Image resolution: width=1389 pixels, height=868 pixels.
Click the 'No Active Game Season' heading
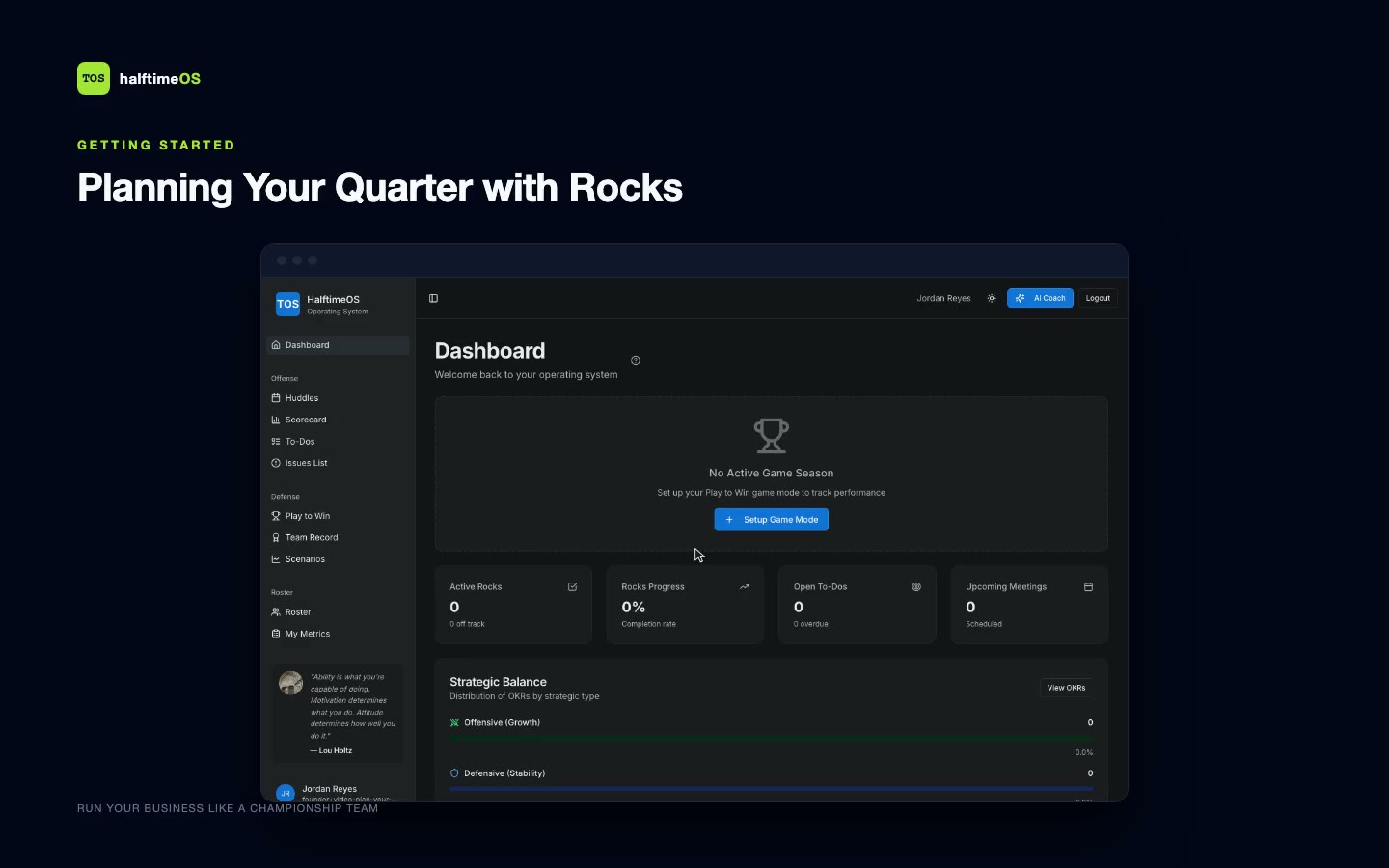pos(771,473)
